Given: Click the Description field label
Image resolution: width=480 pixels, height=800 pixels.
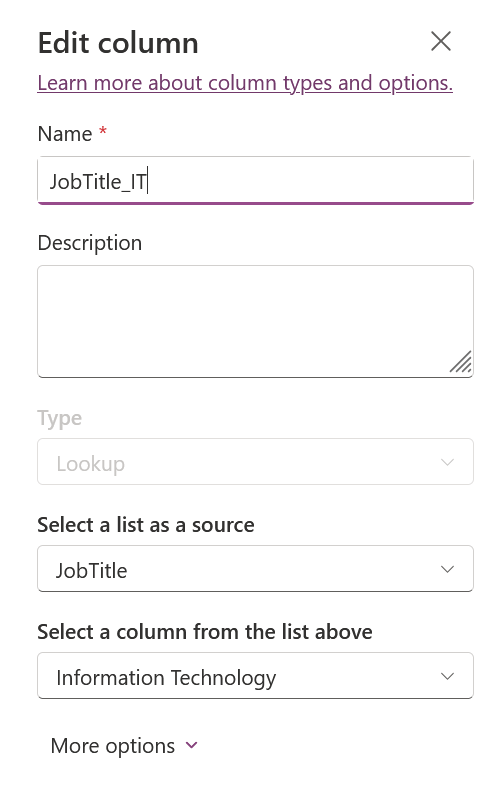Looking at the screenshot, I should [x=90, y=243].
